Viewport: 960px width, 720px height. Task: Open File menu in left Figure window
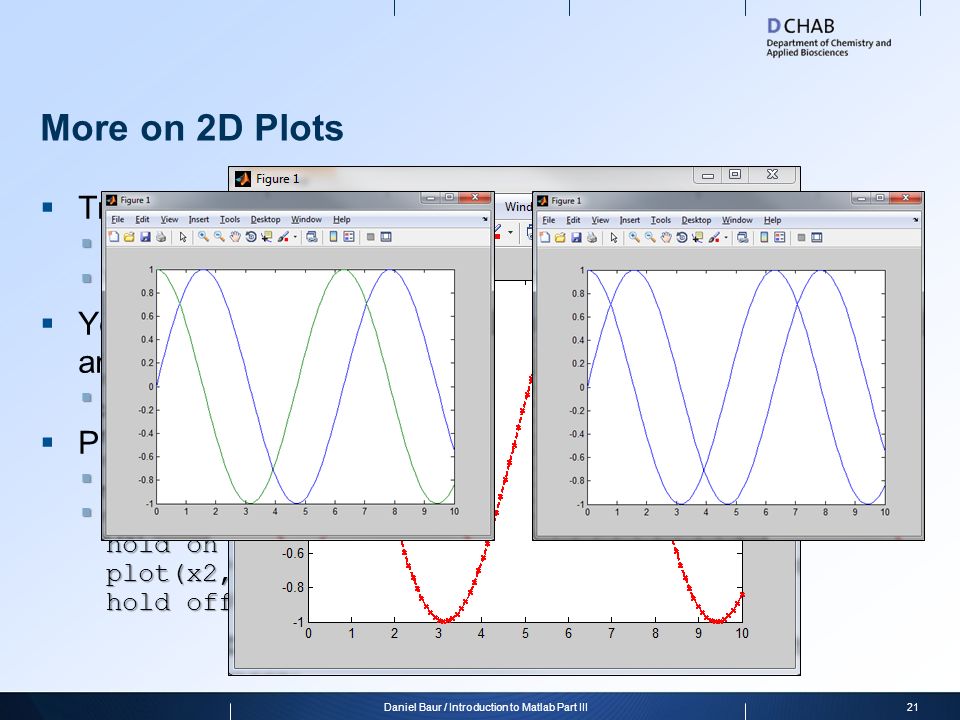click(118, 219)
